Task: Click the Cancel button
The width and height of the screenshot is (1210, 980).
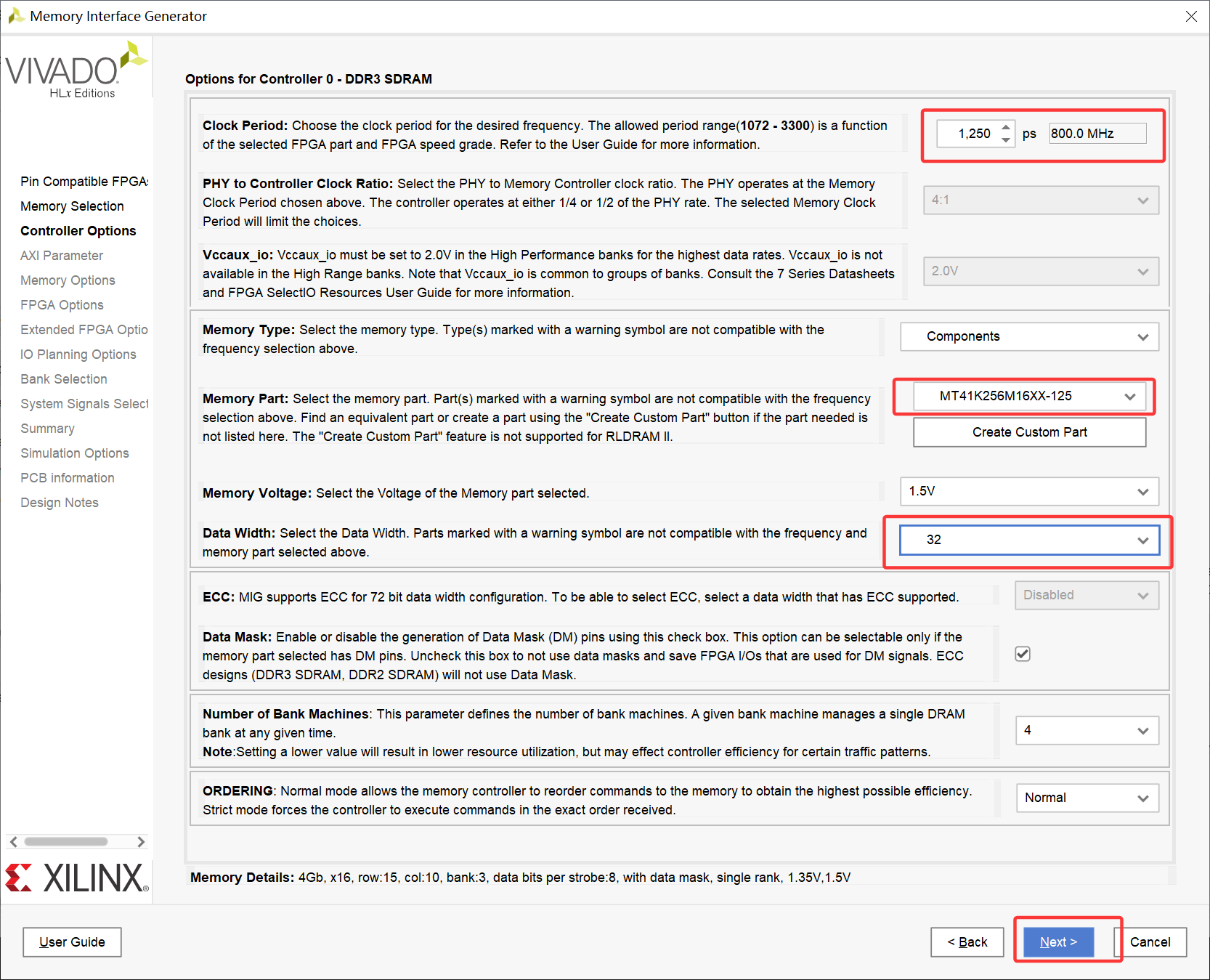Action: pyautogui.click(x=1150, y=942)
